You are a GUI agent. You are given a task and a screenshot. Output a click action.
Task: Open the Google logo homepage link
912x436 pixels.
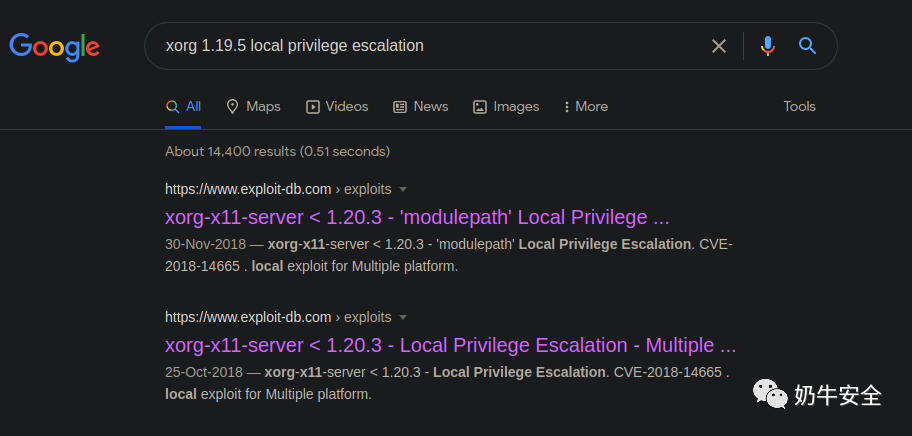55,47
